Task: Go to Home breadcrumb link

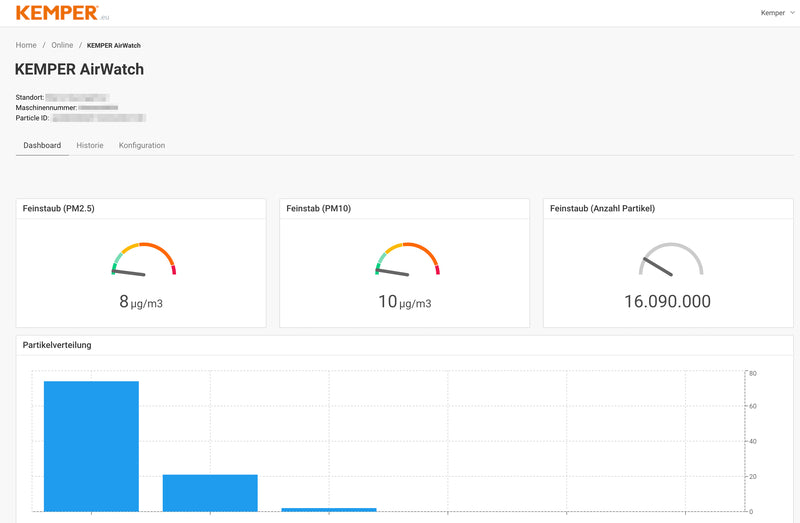Action: click(x=26, y=45)
